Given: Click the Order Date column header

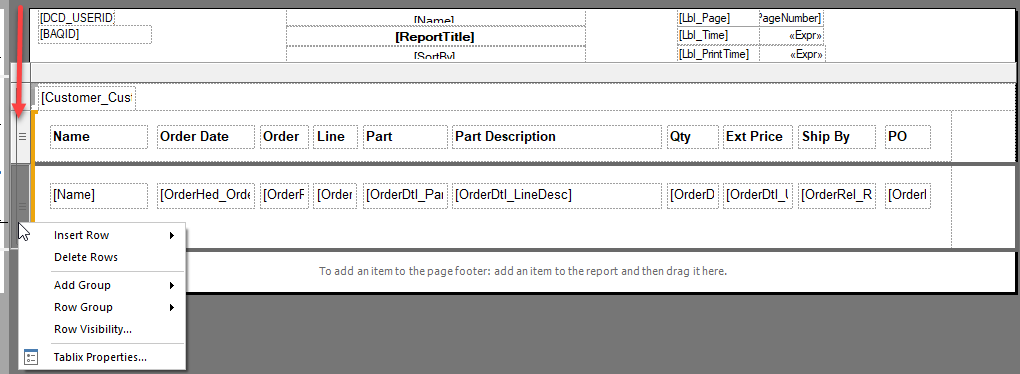Looking at the screenshot, I should coord(206,137).
